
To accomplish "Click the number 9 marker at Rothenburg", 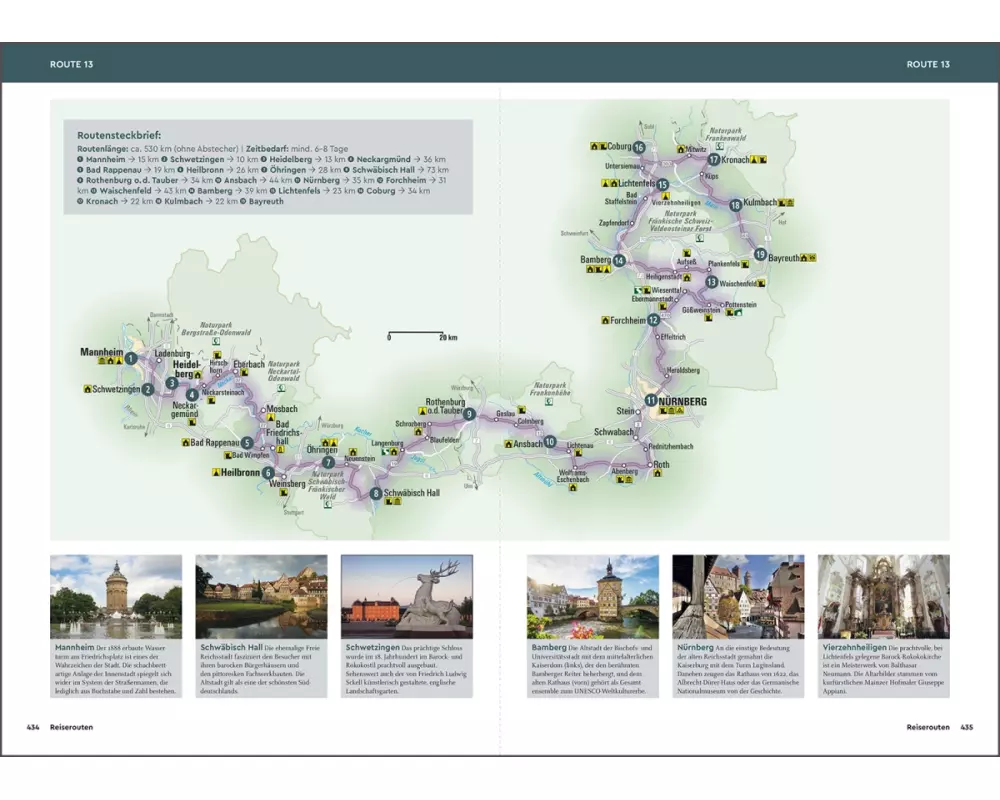I will pos(469,414).
